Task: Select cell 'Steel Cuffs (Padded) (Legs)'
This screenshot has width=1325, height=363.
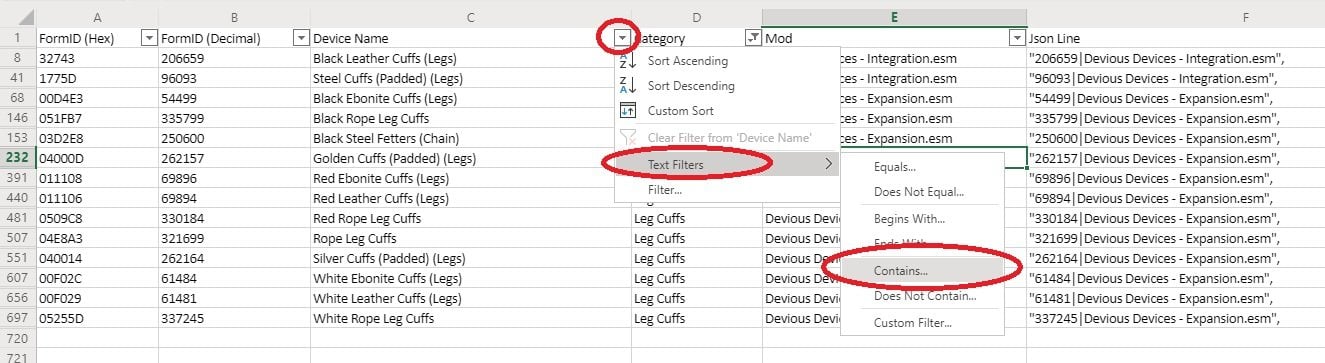Action: (471, 78)
